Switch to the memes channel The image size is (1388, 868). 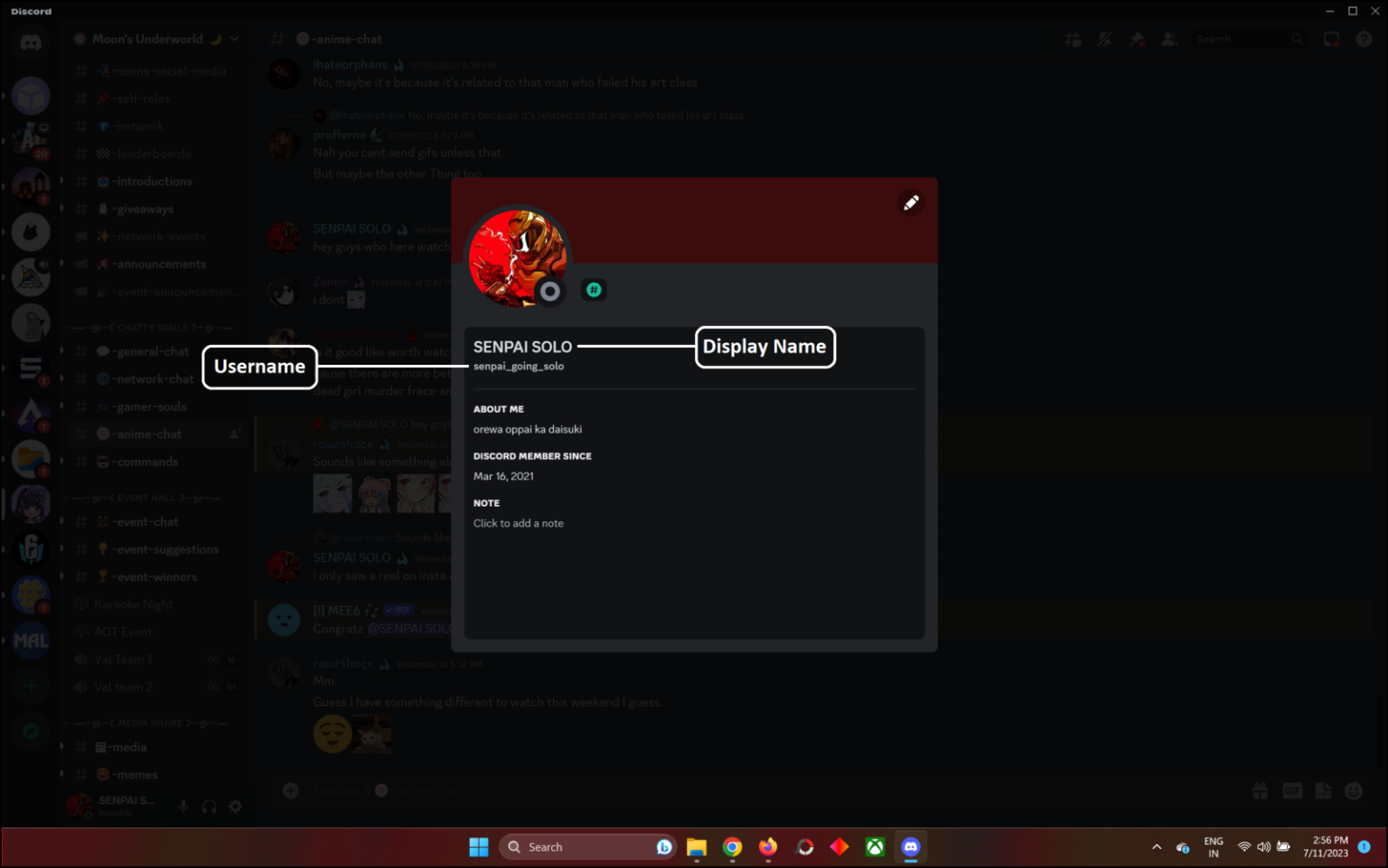[129, 774]
